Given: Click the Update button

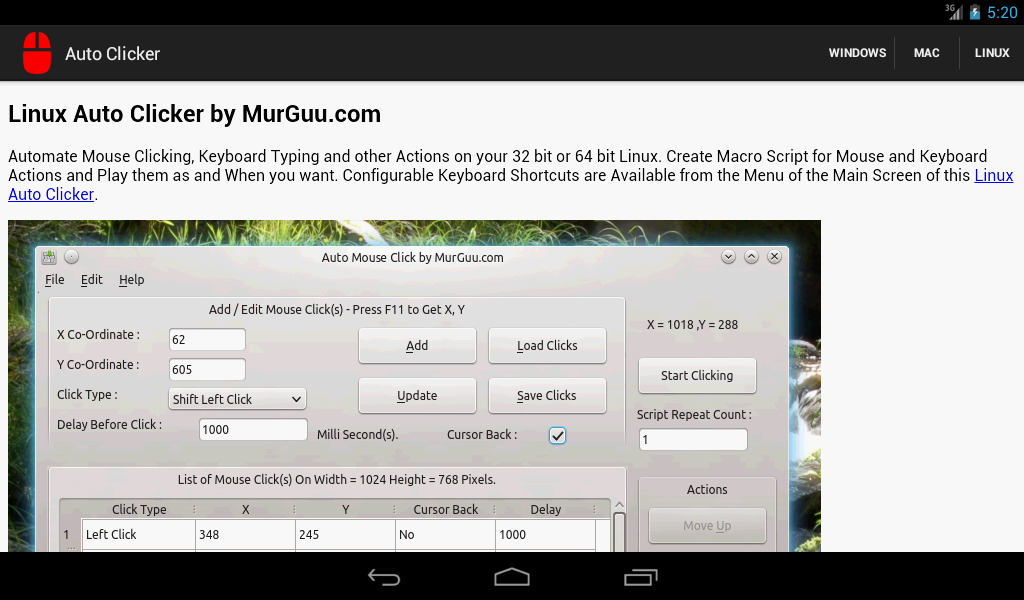Looking at the screenshot, I should coord(417,396).
